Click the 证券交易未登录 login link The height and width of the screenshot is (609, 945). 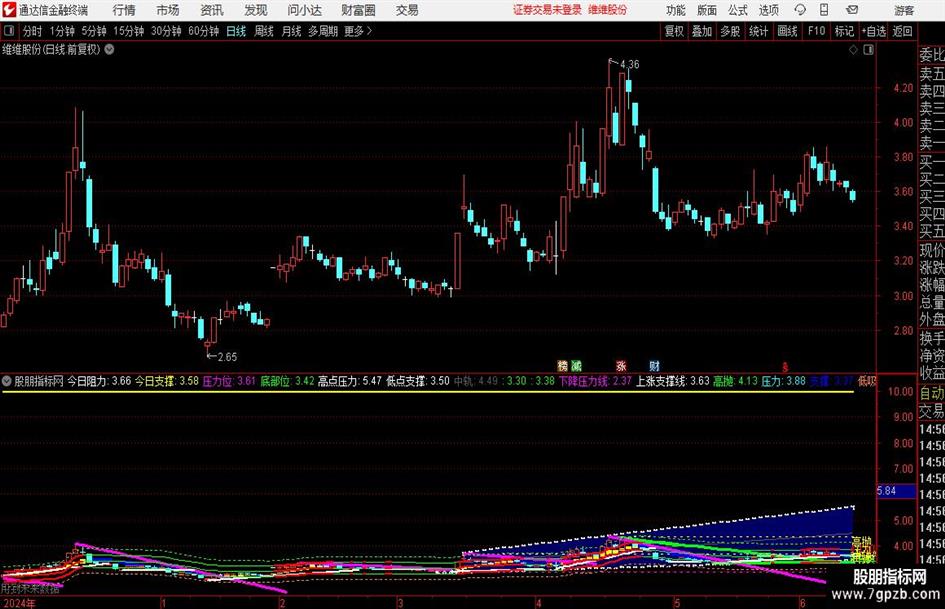[547, 10]
